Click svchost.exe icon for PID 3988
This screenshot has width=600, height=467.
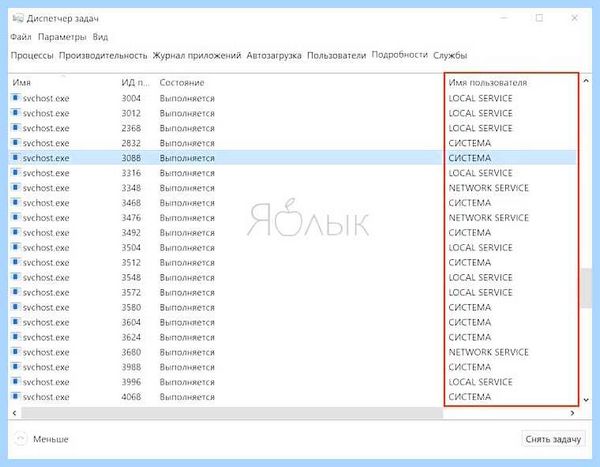click(x=15, y=366)
